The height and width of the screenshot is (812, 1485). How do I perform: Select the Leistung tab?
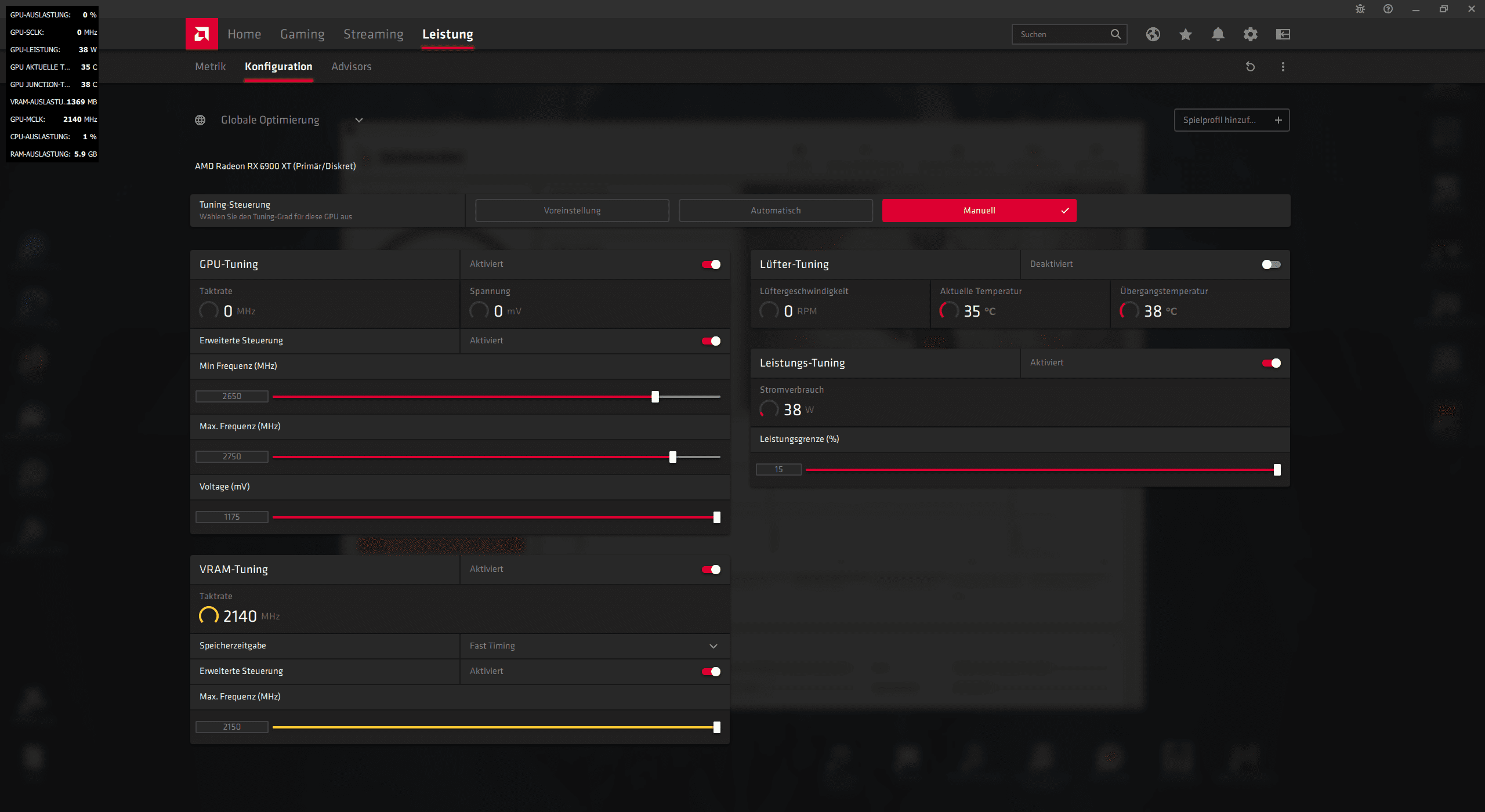pos(448,34)
